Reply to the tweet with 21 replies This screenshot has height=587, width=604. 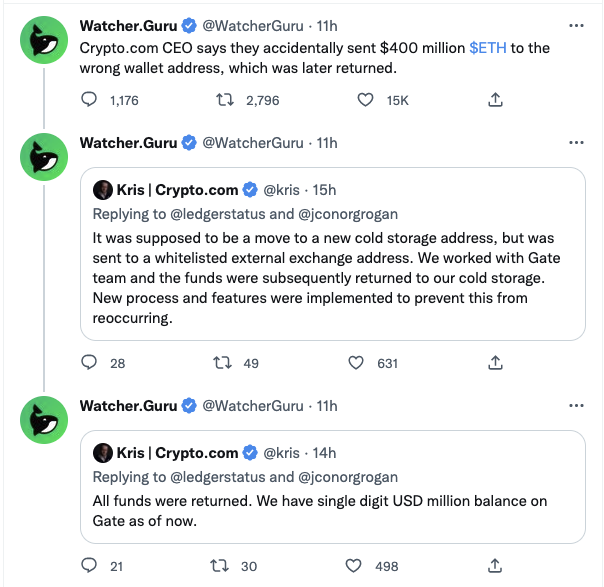point(89,566)
